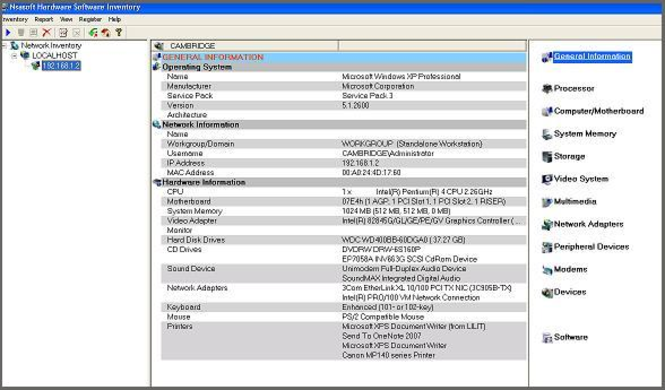Click the 'PS/2 Compatible Mouse' value
Viewport: 665px width, 390px height.
[x=383, y=317]
